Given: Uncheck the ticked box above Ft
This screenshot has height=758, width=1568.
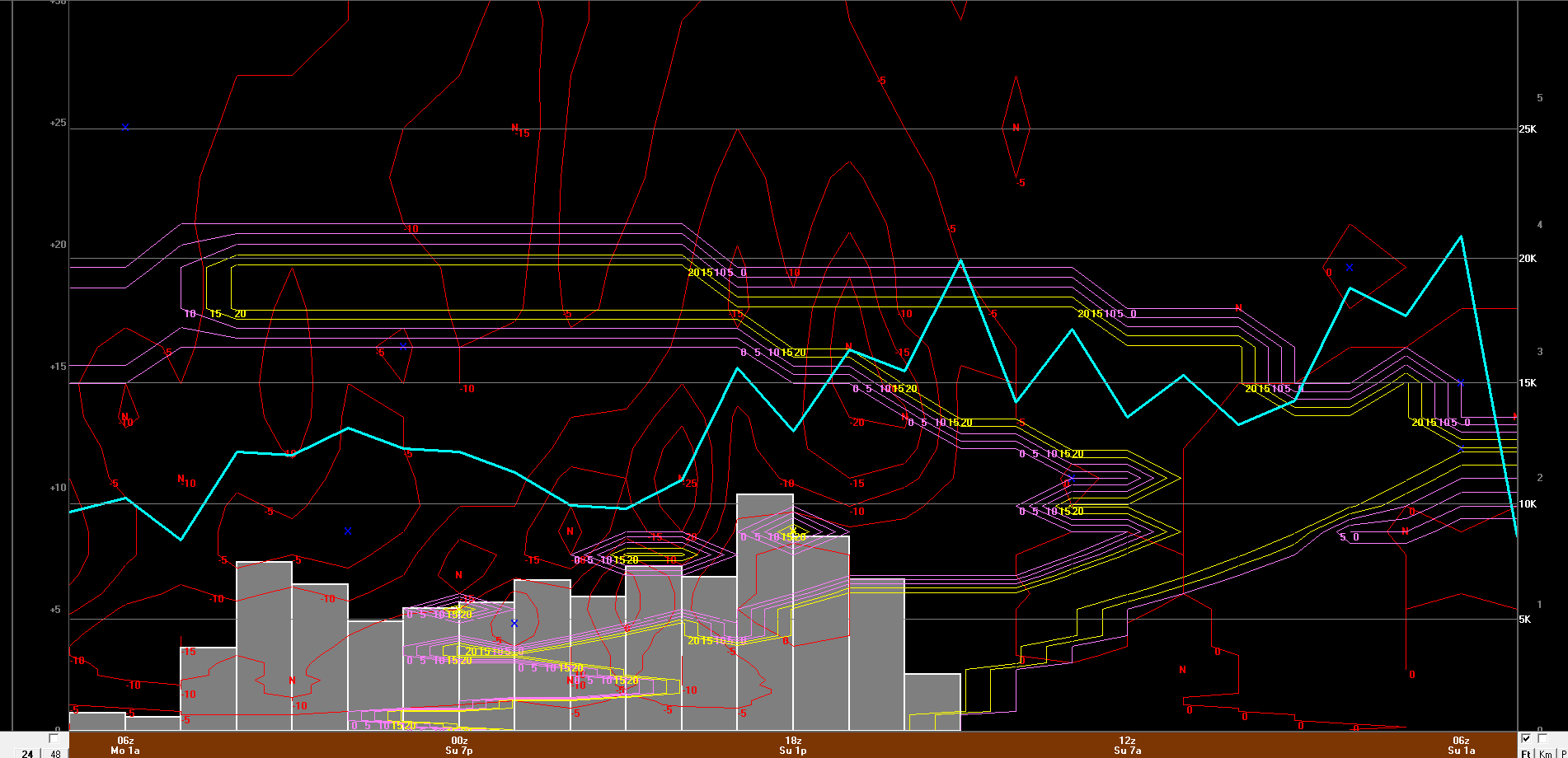Looking at the screenshot, I should pyautogui.click(x=1526, y=739).
